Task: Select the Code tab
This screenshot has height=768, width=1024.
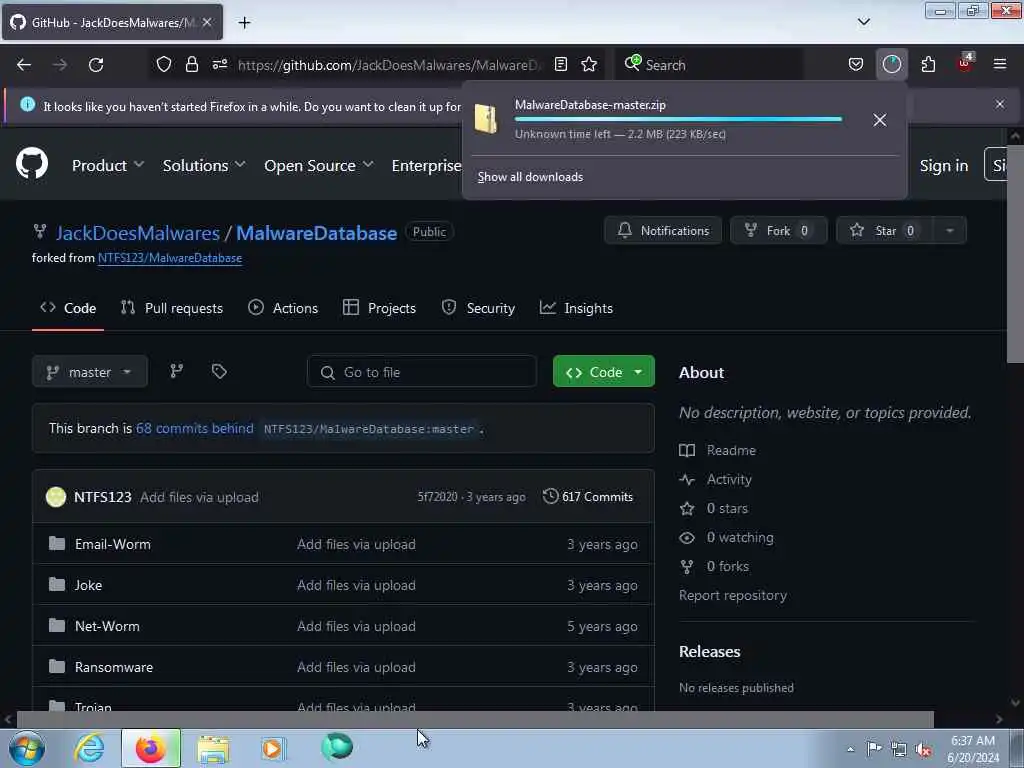Action: [68, 308]
